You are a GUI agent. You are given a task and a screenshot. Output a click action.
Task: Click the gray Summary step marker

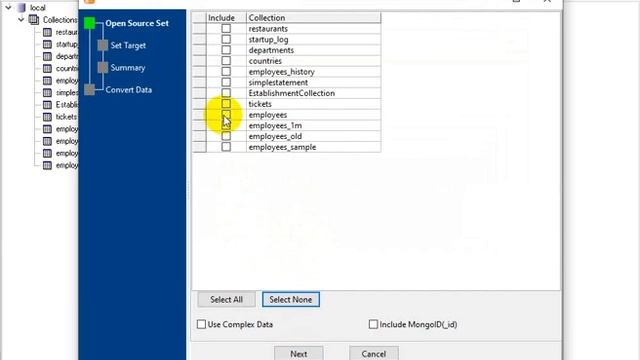pyautogui.click(x=103, y=68)
